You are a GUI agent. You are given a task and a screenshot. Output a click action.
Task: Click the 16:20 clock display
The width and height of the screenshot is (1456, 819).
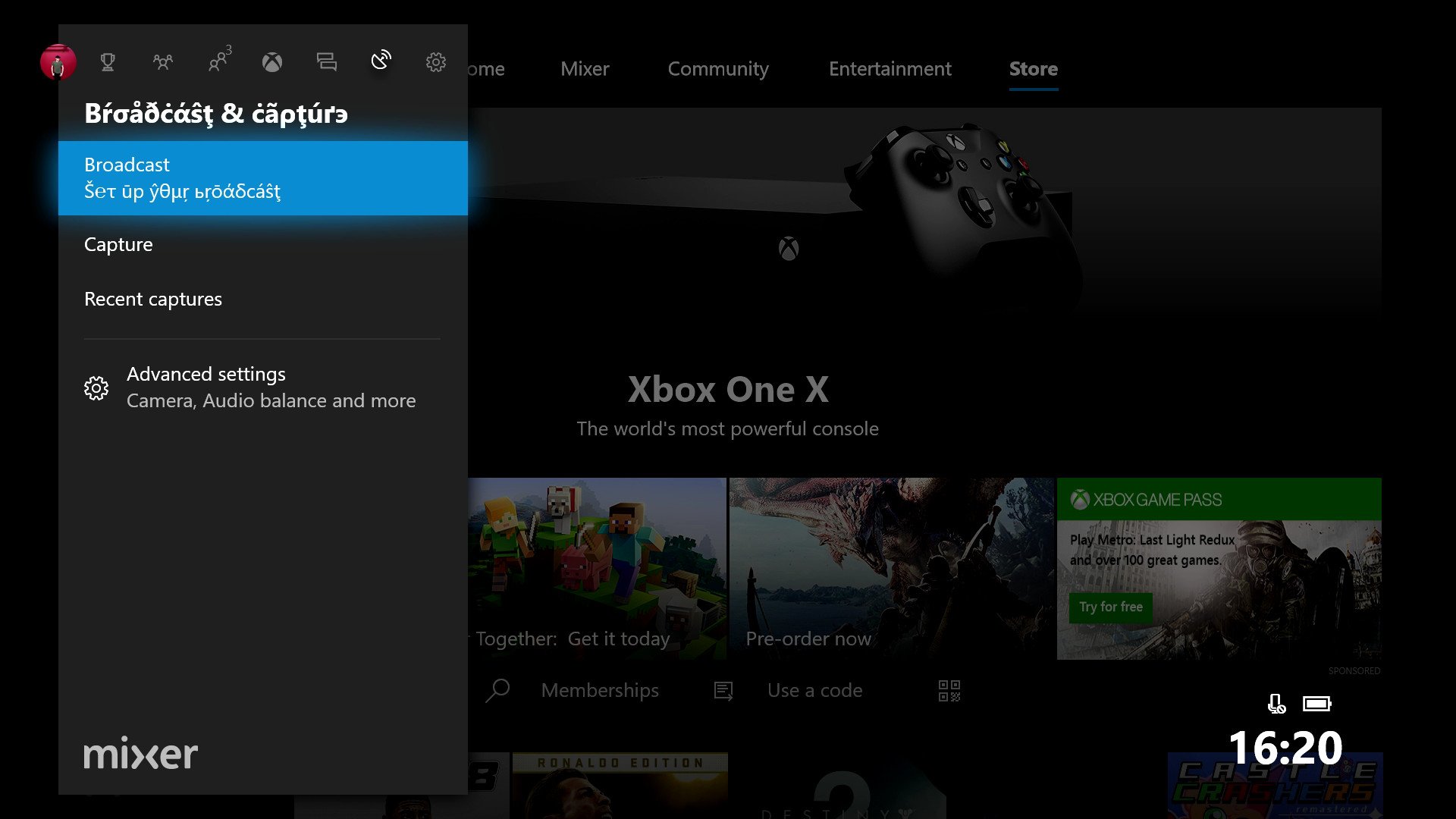[x=1285, y=748]
